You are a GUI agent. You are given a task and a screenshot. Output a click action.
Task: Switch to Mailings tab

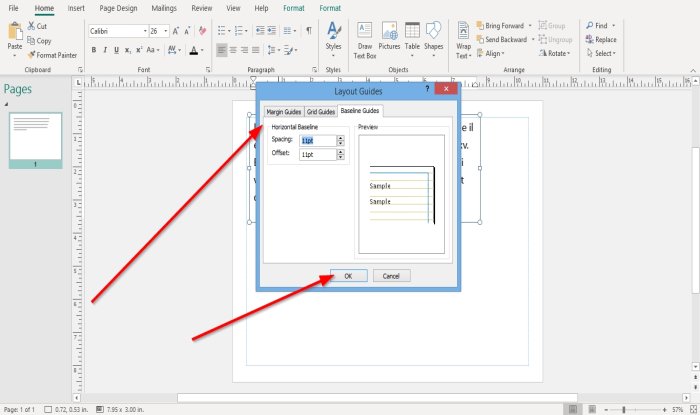pos(164,8)
